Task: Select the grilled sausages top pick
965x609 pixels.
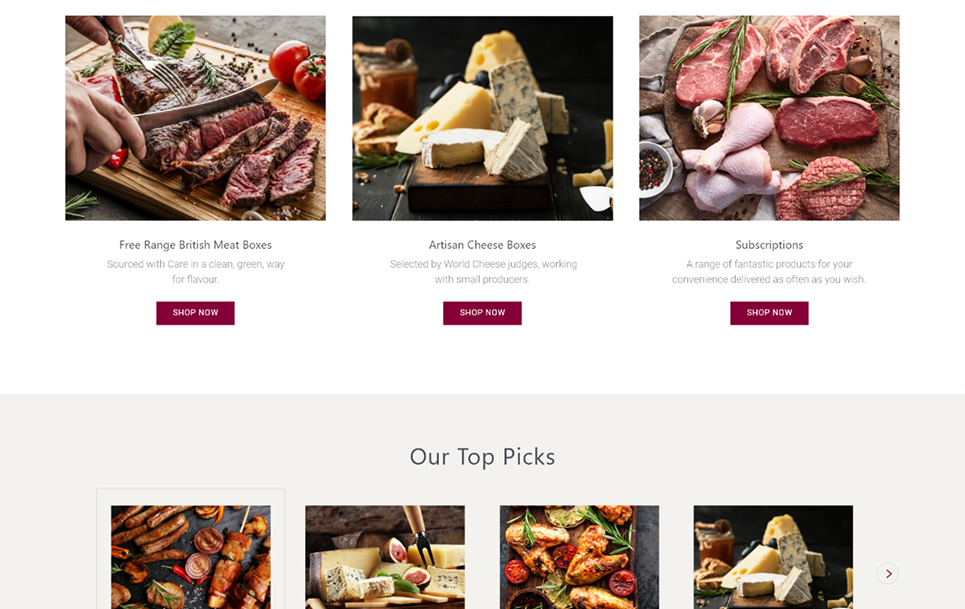Action: 191,557
